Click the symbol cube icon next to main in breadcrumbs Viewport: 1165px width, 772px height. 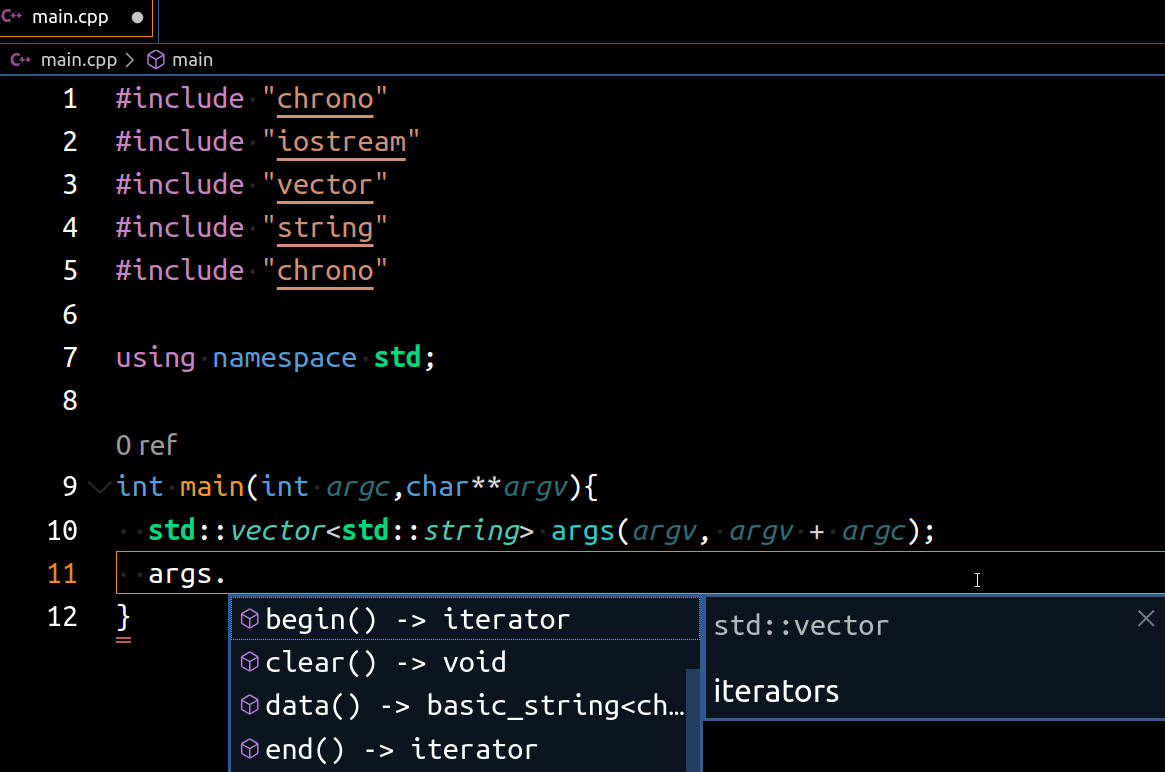(x=154, y=59)
